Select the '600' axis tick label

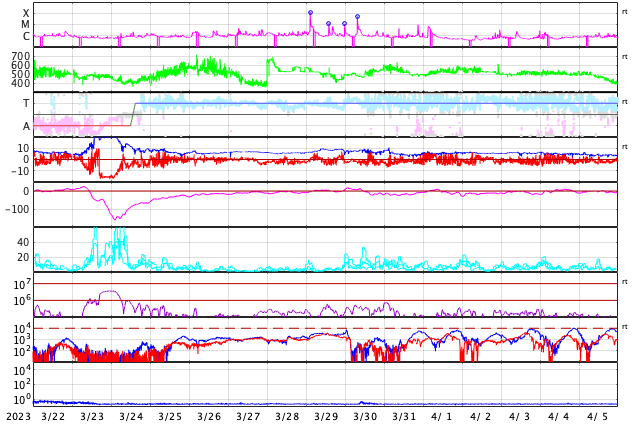[21, 65]
